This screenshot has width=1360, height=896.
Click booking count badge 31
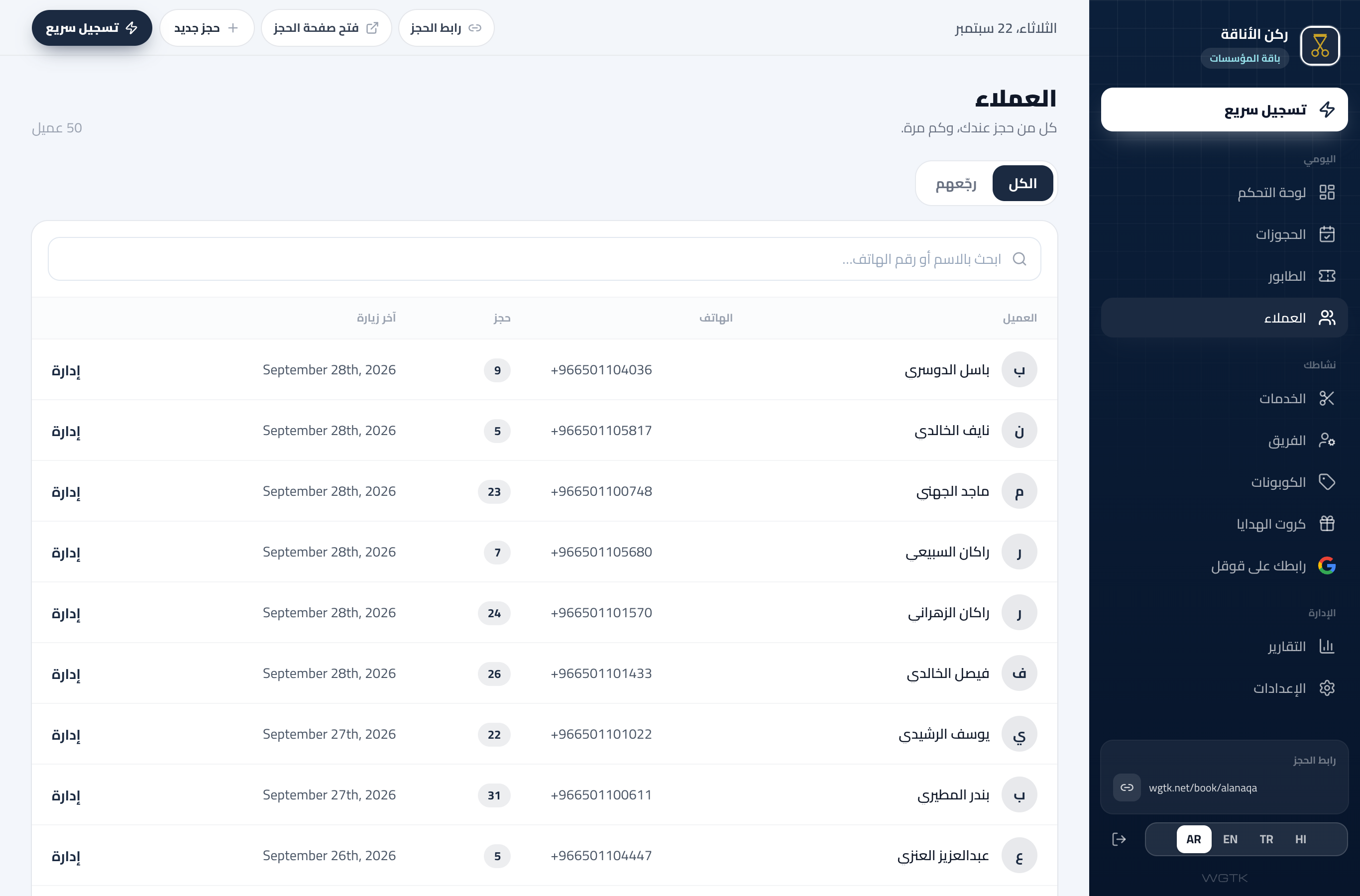click(x=494, y=795)
